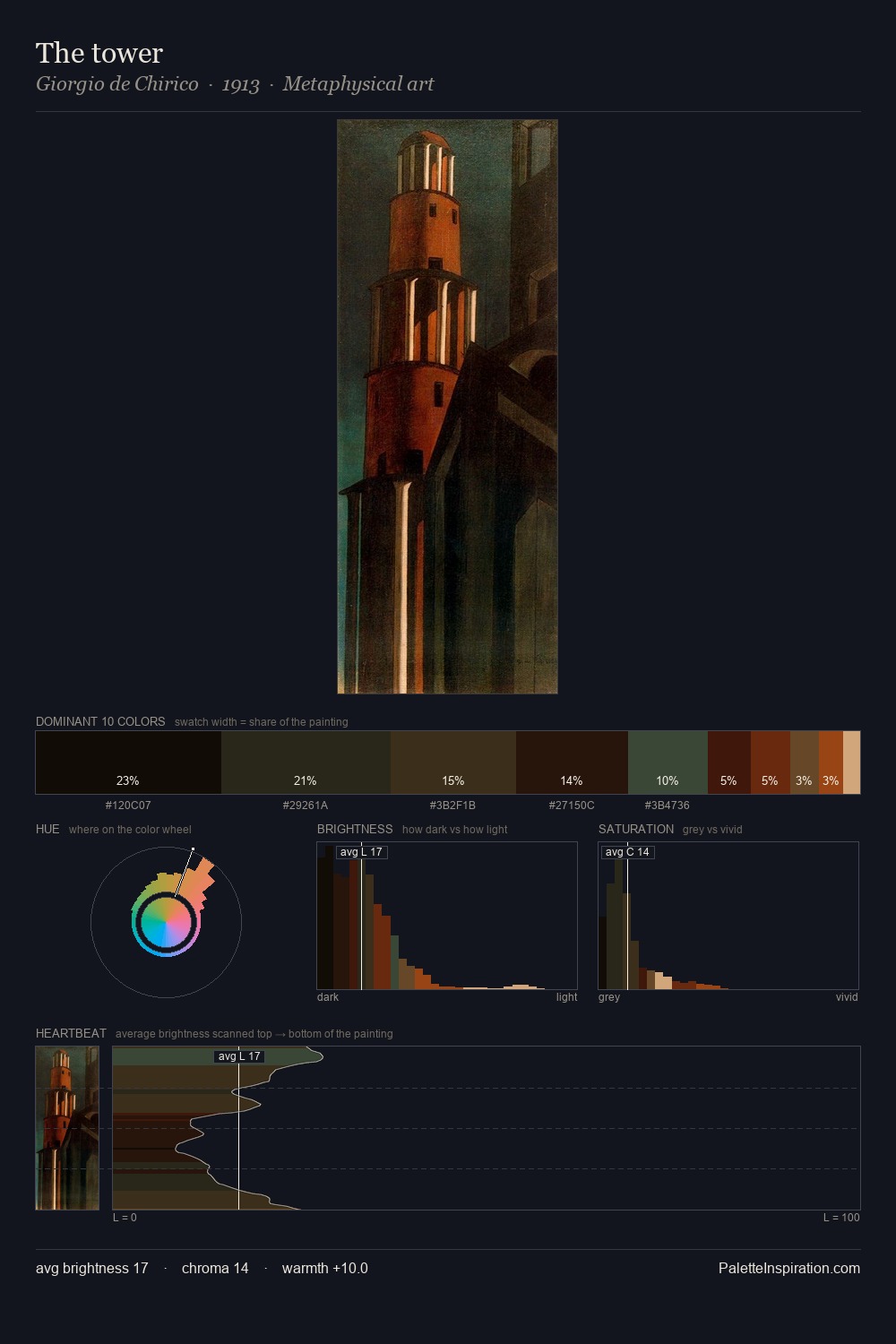This screenshot has width=896, height=1344.
Task: Click 'avg L 17' label in Heartbeat graph
Action: 238,1056
